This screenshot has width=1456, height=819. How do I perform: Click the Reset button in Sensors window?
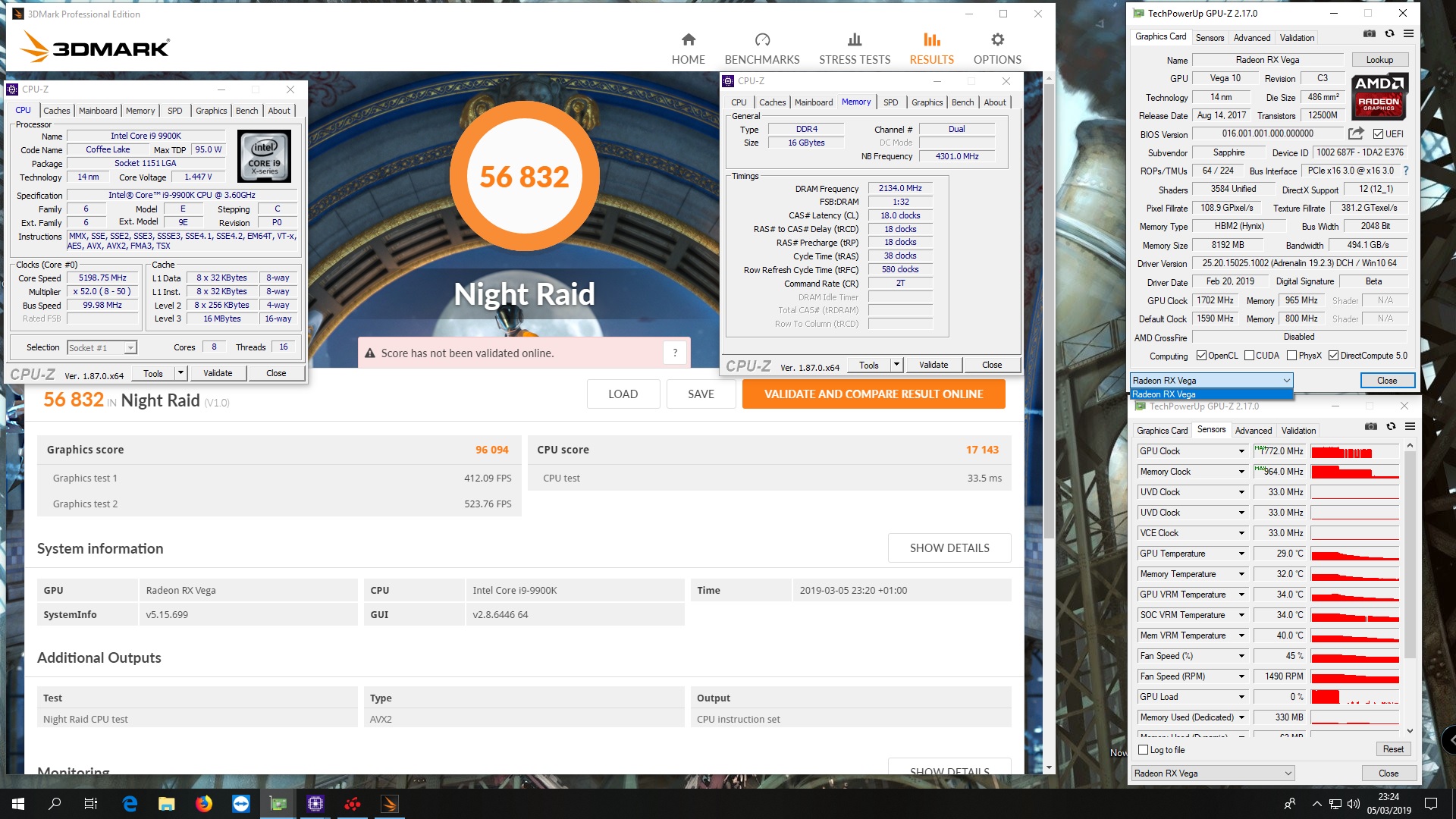(x=1393, y=749)
